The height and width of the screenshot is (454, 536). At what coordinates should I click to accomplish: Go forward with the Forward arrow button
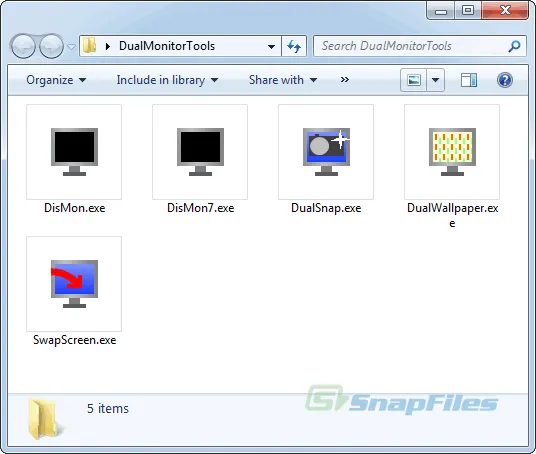[51, 46]
